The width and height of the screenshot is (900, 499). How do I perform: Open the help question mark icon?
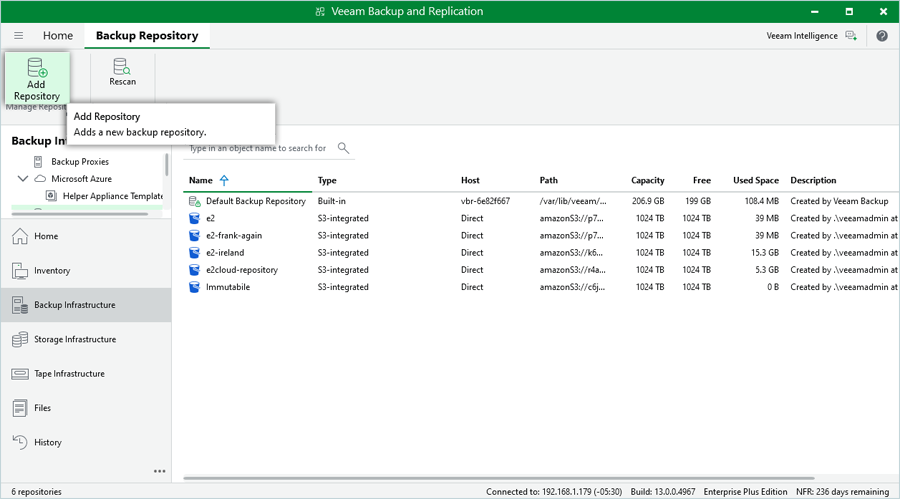882,36
